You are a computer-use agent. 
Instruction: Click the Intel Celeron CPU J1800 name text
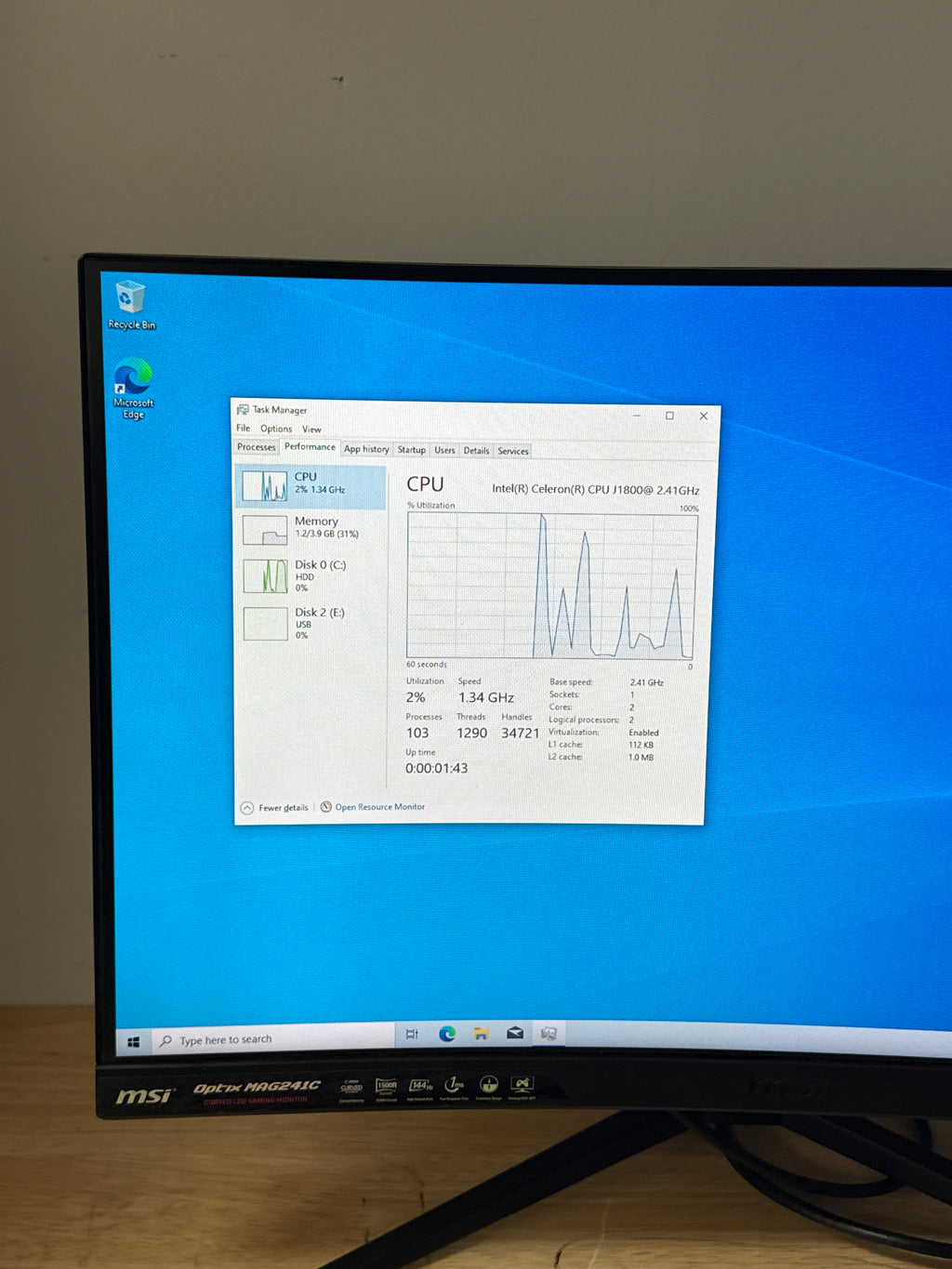point(596,489)
